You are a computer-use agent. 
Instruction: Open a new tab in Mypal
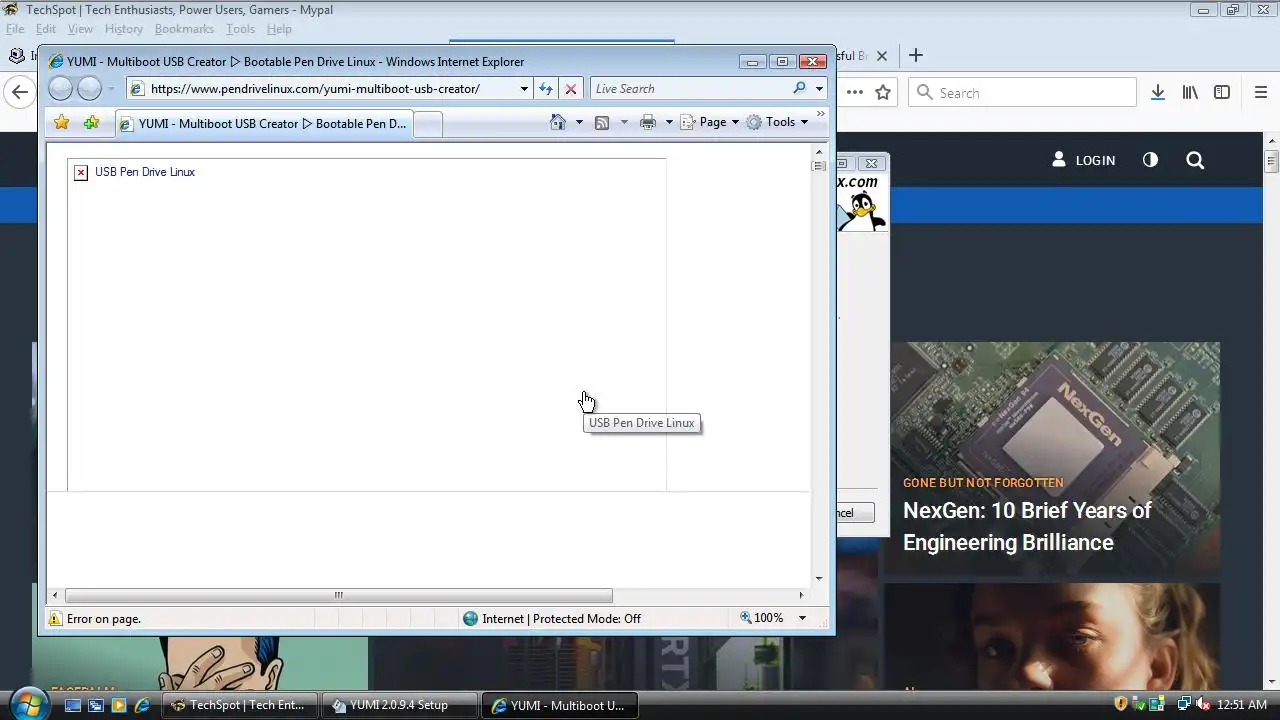click(x=916, y=56)
